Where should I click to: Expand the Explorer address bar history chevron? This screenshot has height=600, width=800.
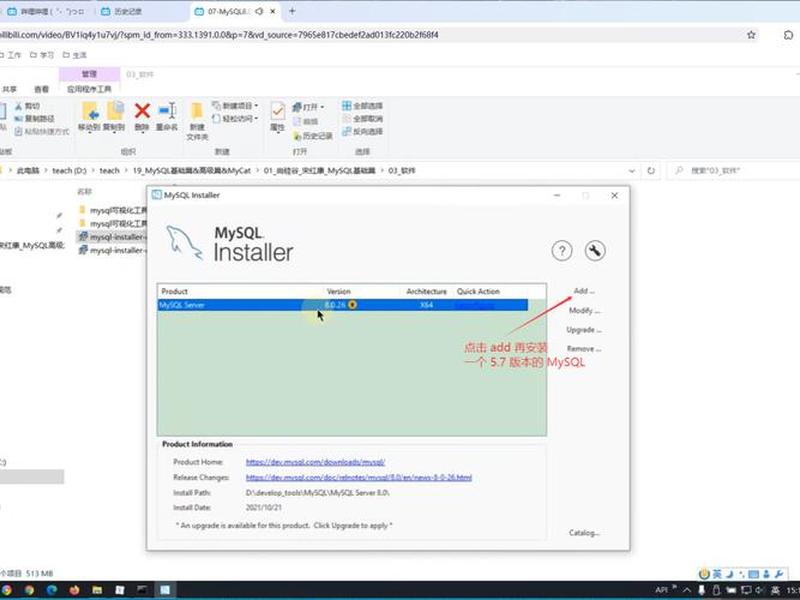(x=632, y=171)
